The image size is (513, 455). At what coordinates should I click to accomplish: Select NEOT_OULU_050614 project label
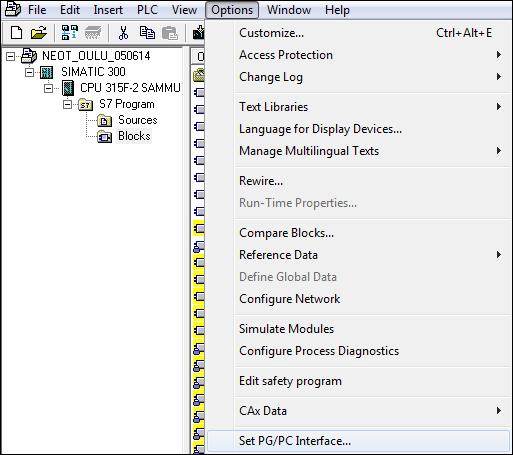pos(96,56)
